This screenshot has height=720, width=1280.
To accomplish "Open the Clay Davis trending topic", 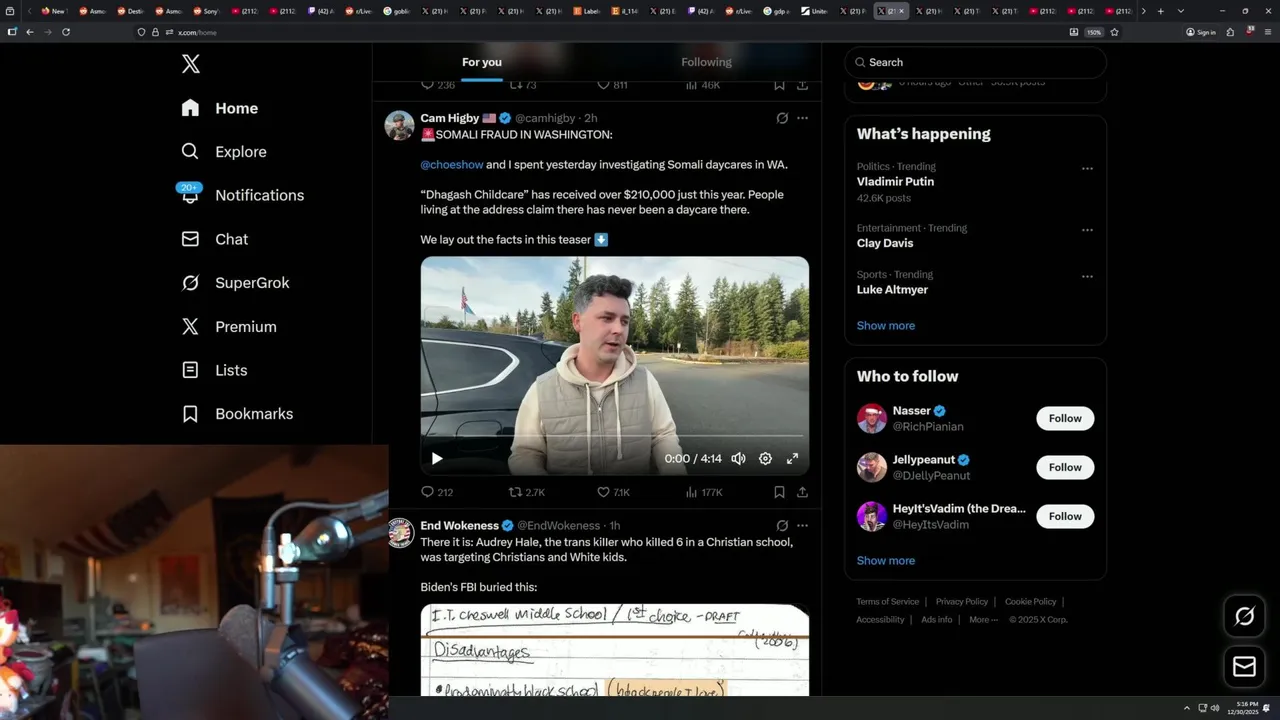I will [885, 243].
